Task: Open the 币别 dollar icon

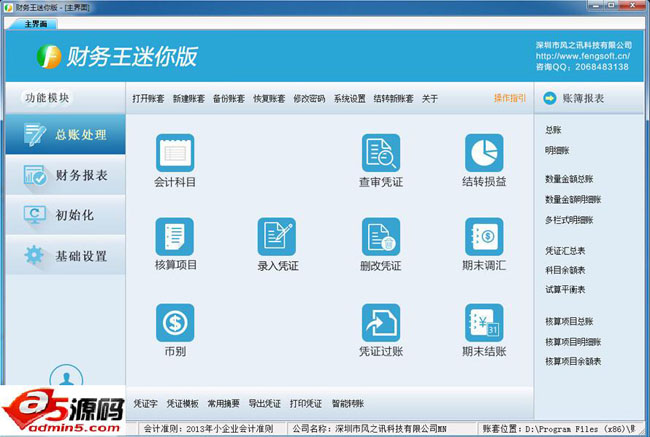Action: coord(175,323)
